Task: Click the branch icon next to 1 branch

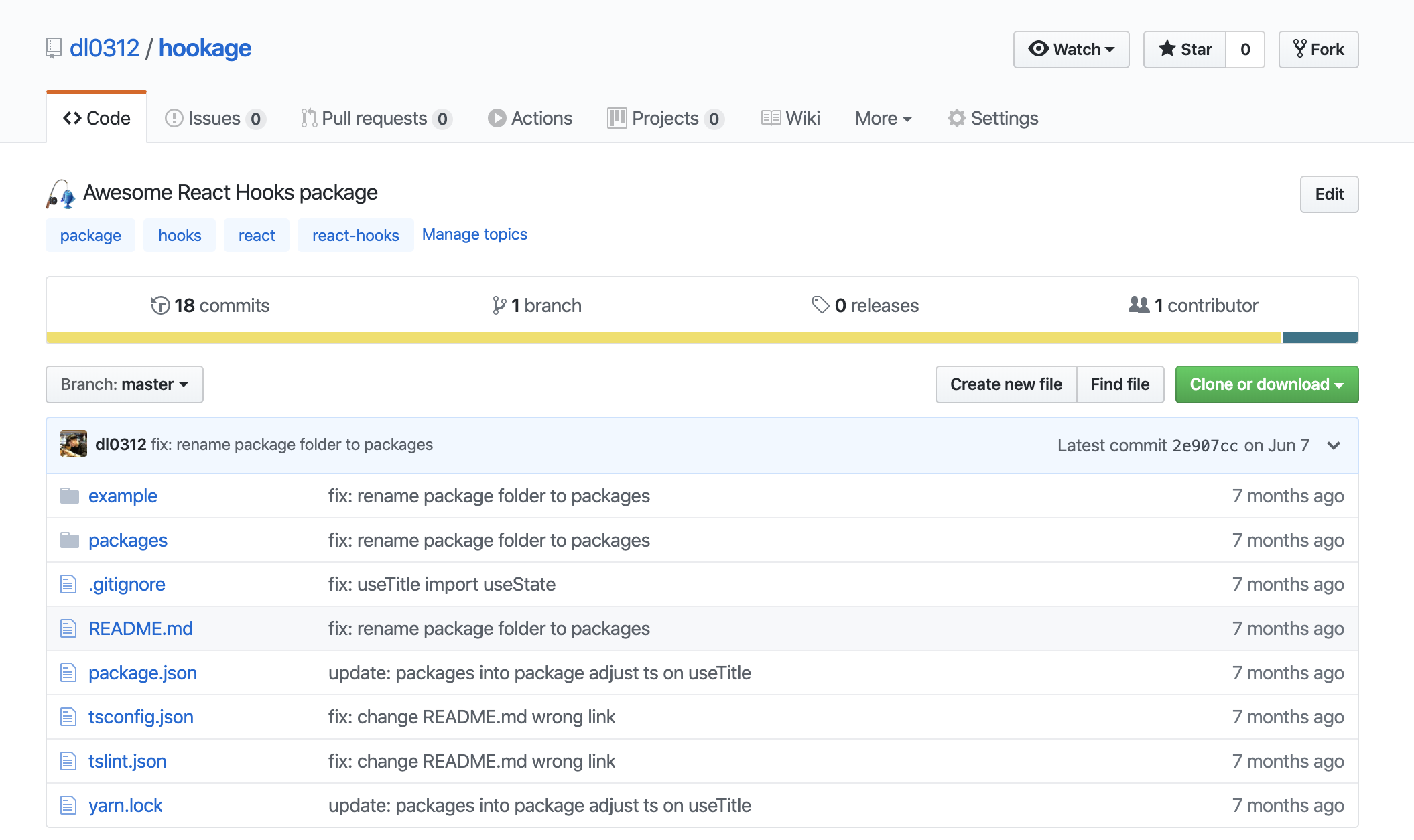Action: click(499, 305)
